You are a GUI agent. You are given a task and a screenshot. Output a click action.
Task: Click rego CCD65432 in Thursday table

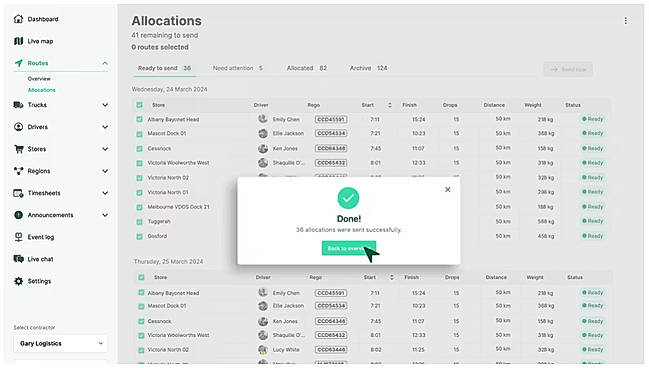(331, 335)
